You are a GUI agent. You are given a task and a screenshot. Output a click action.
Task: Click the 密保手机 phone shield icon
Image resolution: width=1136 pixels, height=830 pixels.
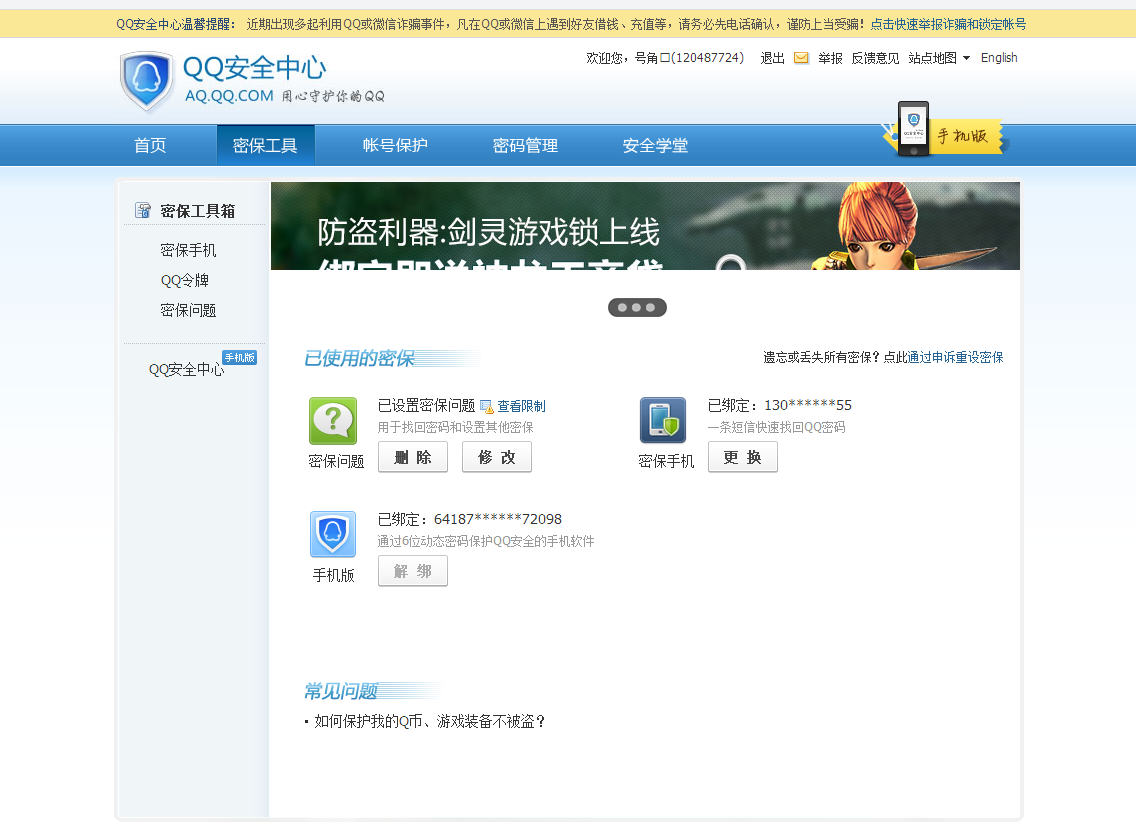(663, 420)
